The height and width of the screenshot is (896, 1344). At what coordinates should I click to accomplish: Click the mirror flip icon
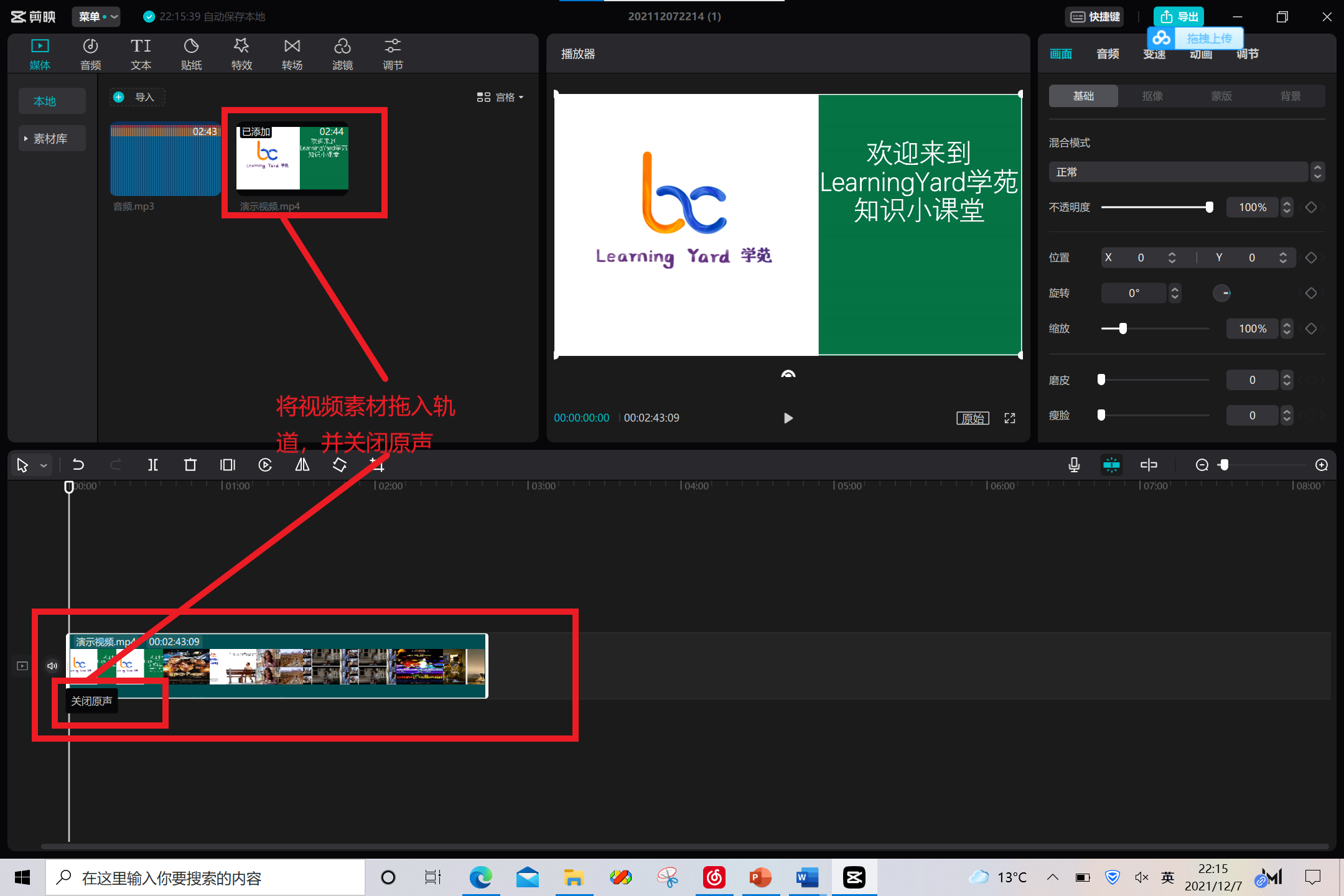pyautogui.click(x=302, y=465)
